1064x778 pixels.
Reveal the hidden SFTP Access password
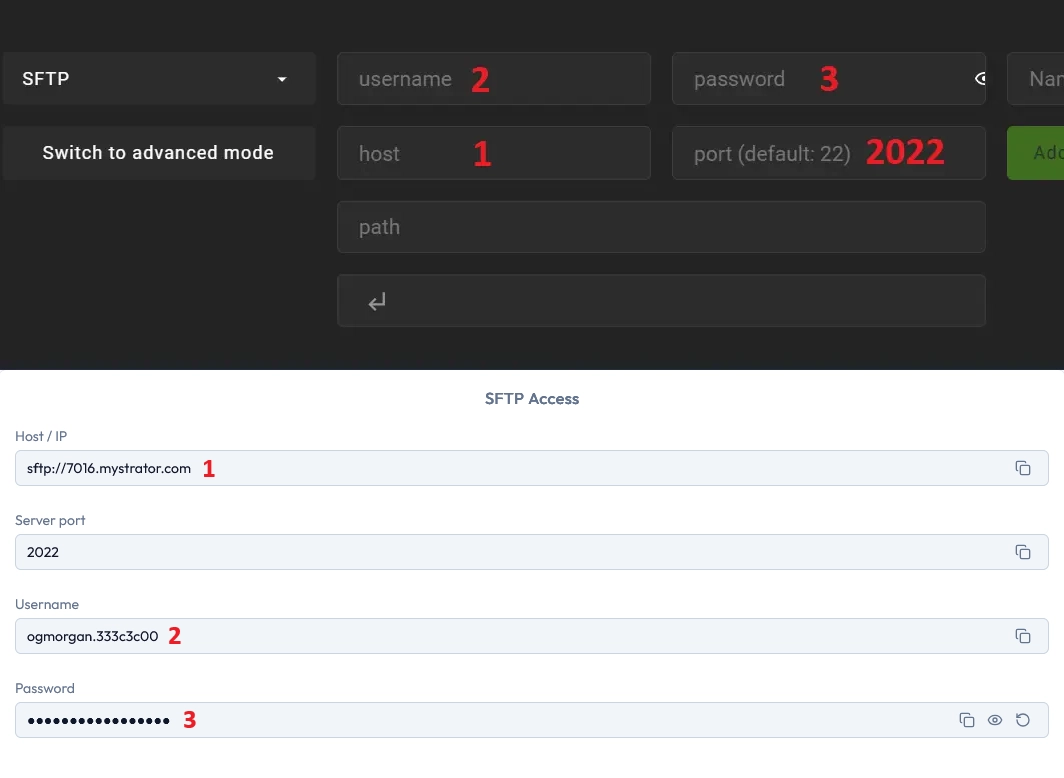pyautogui.click(x=994, y=719)
